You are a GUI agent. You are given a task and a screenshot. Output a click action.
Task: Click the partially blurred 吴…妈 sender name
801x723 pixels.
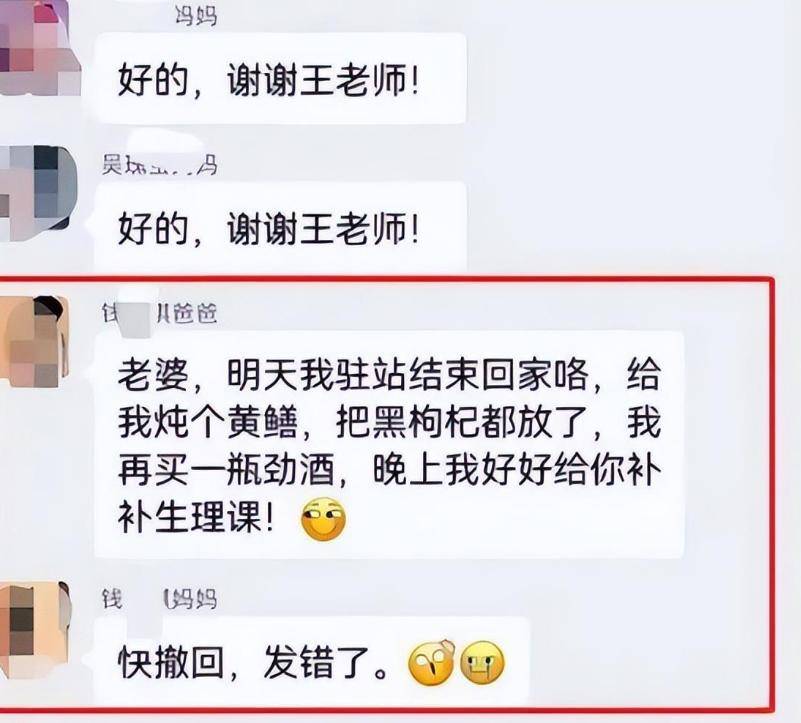tap(159, 164)
